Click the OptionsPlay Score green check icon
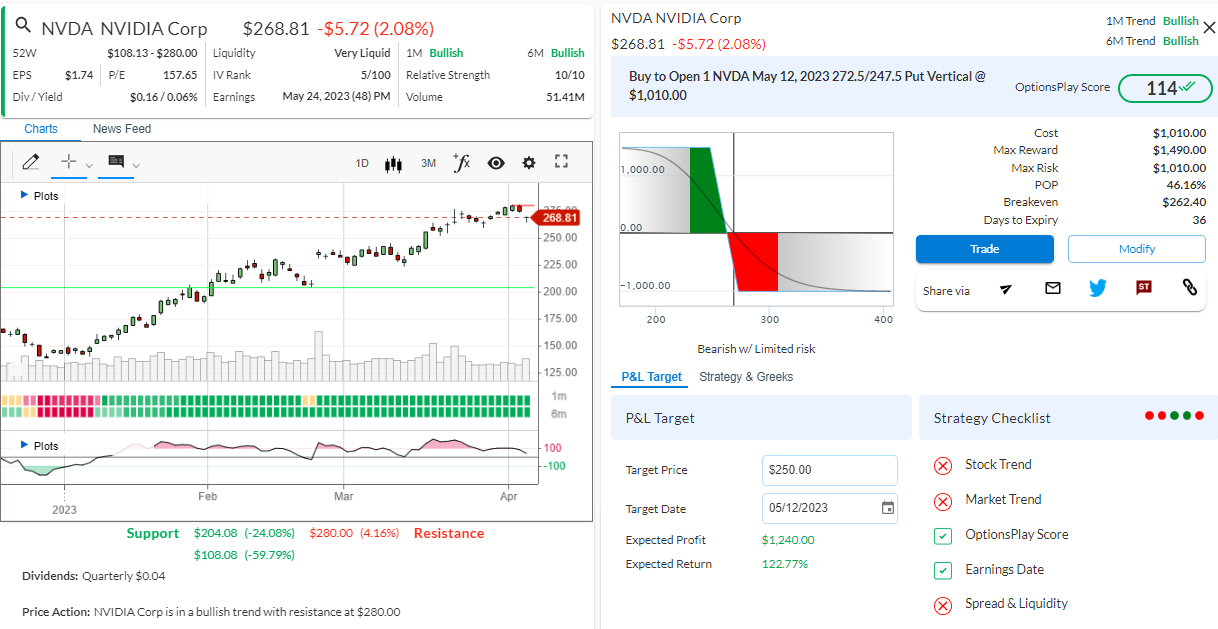Image resolution: width=1218 pixels, height=629 pixels. coord(942,536)
